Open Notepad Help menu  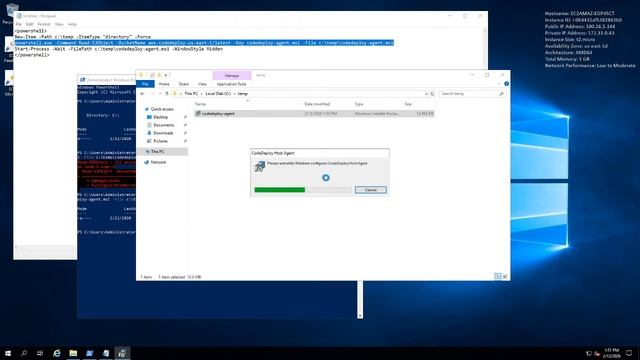[72, 24]
